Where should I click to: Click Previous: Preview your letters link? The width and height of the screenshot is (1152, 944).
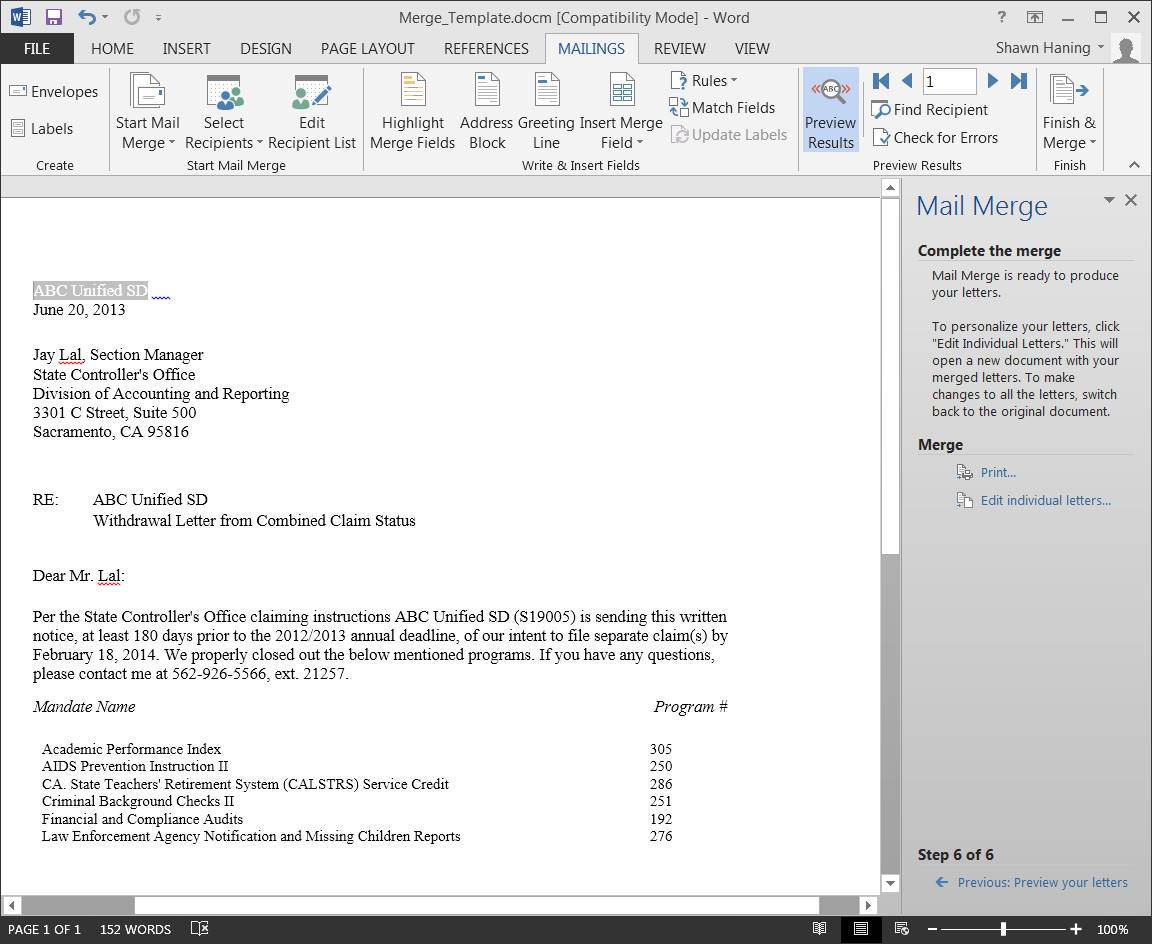click(1043, 882)
